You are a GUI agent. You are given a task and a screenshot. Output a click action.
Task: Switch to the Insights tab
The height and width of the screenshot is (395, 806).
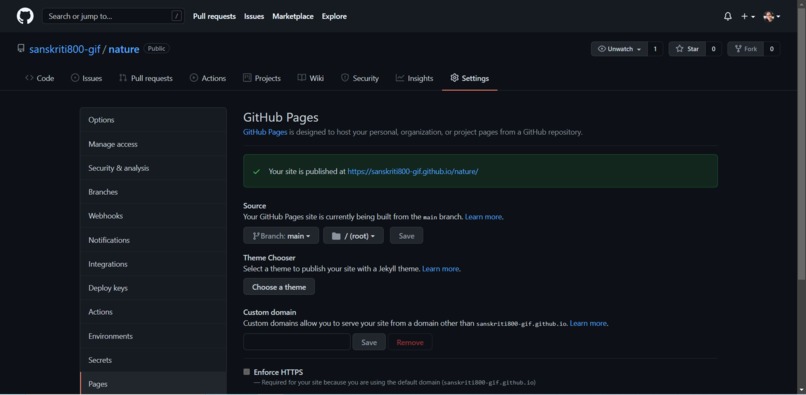(414, 78)
